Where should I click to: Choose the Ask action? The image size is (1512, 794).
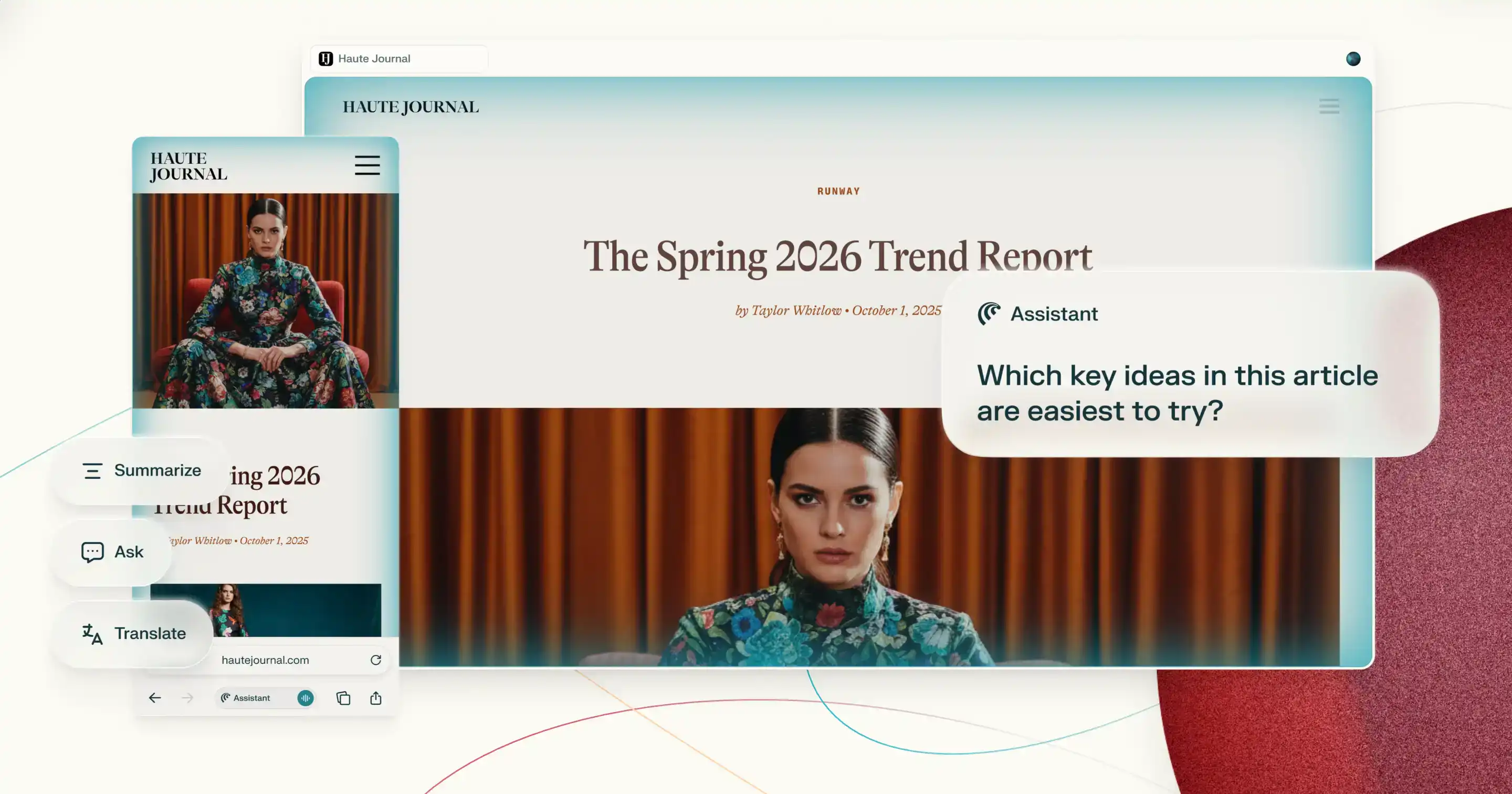(x=112, y=552)
